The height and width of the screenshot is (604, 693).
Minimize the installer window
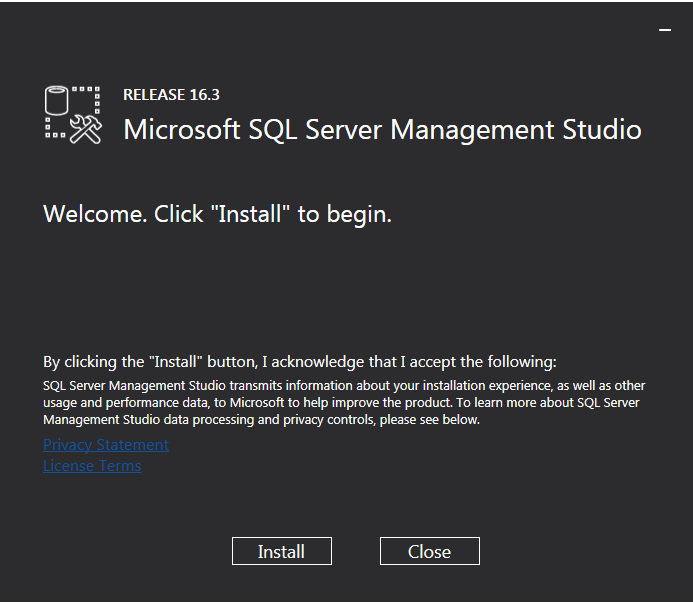pyautogui.click(x=665, y=31)
